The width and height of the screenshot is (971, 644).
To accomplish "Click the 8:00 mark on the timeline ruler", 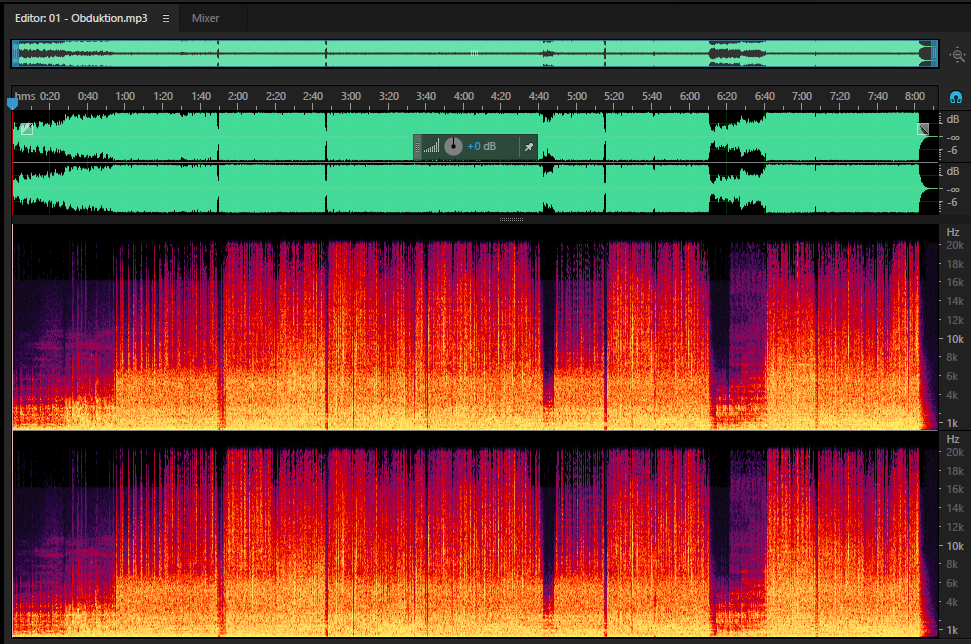I will coord(915,96).
